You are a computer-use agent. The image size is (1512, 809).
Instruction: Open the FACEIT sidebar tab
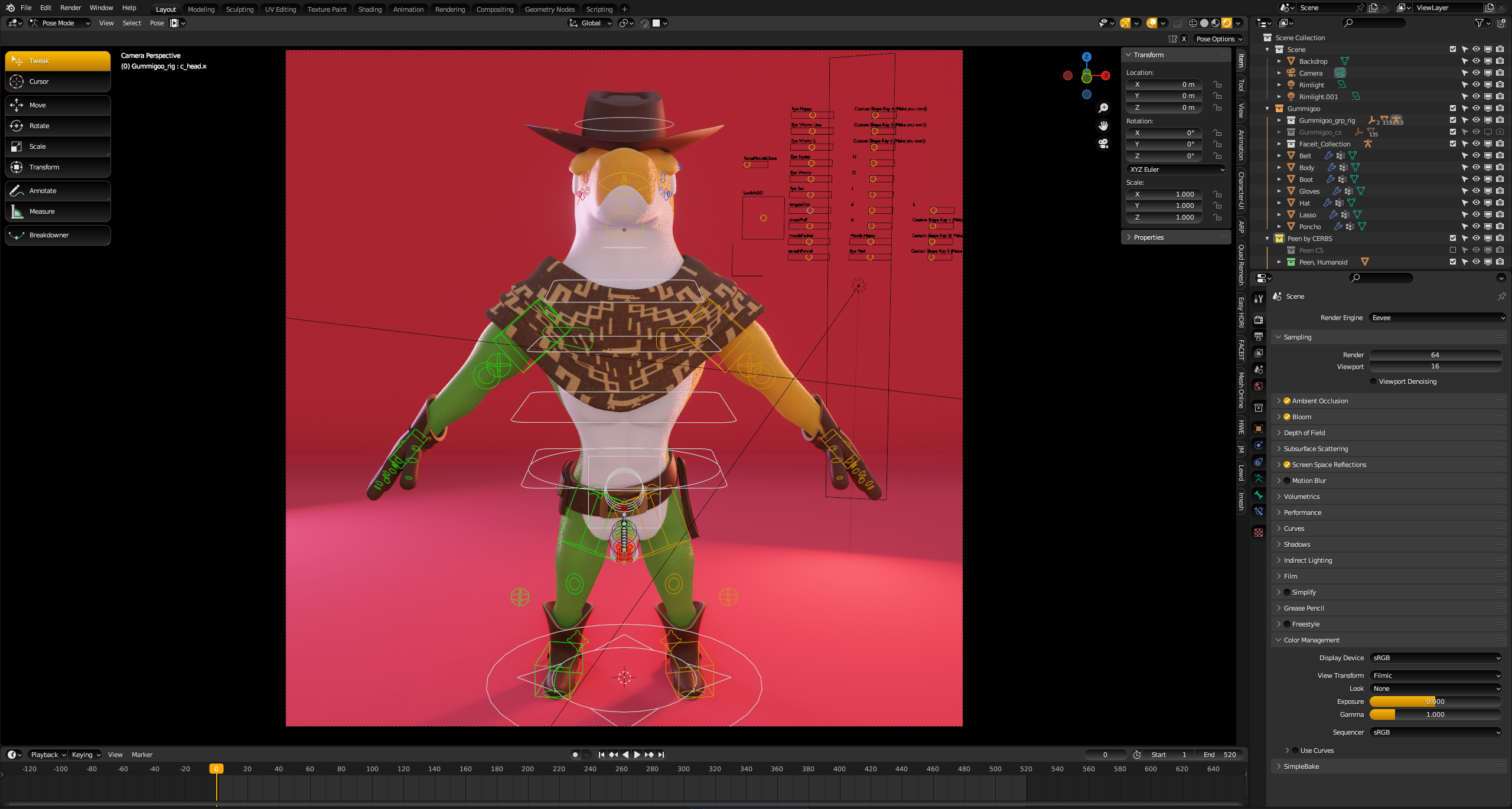pyautogui.click(x=1241, y=350)
